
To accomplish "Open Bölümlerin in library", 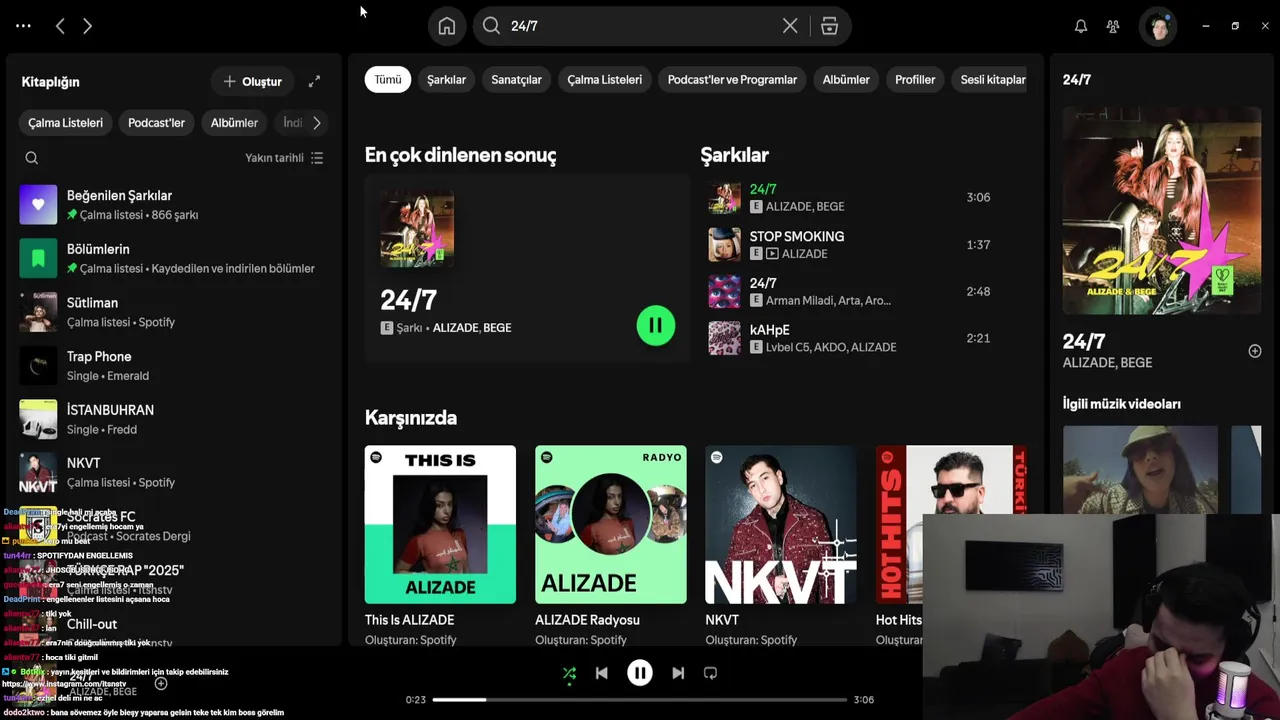I will pos(173,258).
